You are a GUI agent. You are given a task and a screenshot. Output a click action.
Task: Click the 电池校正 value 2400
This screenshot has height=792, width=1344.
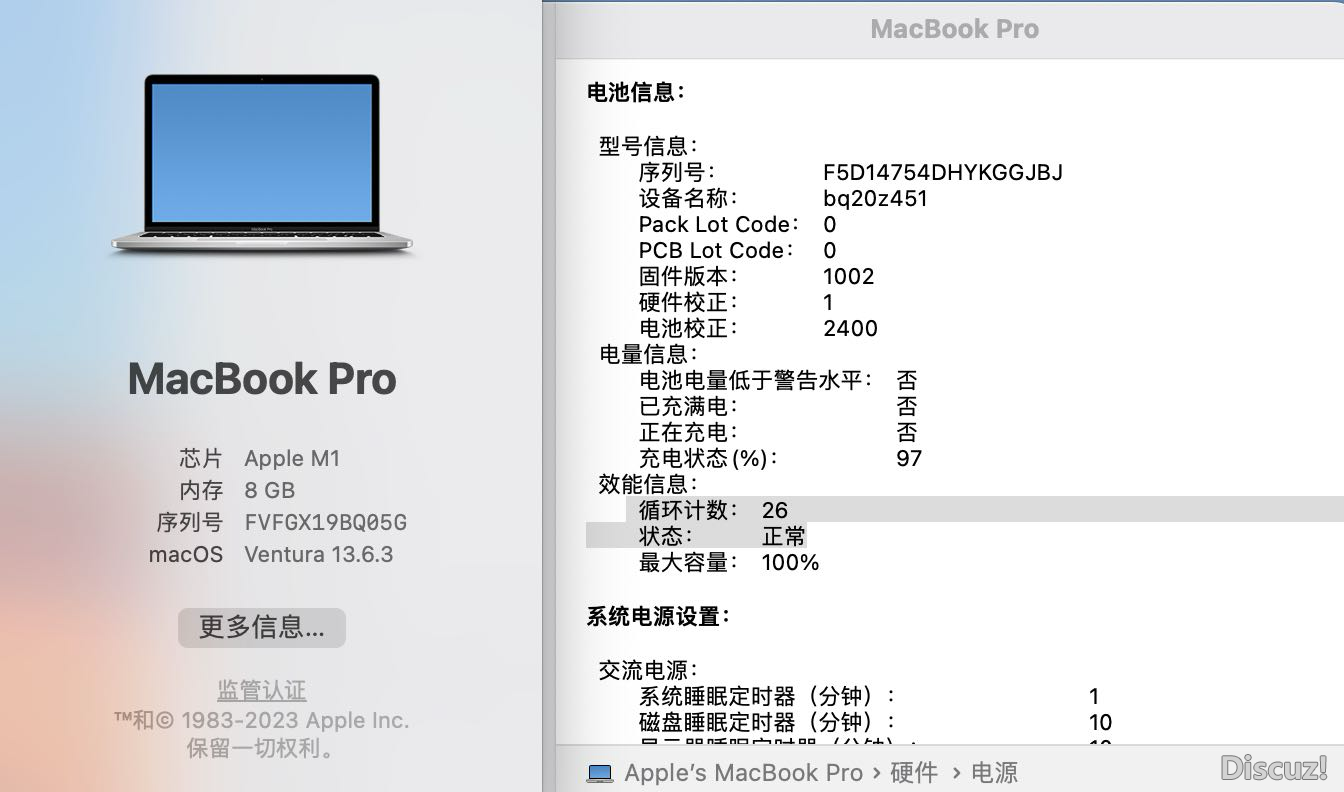click(850, 328)
